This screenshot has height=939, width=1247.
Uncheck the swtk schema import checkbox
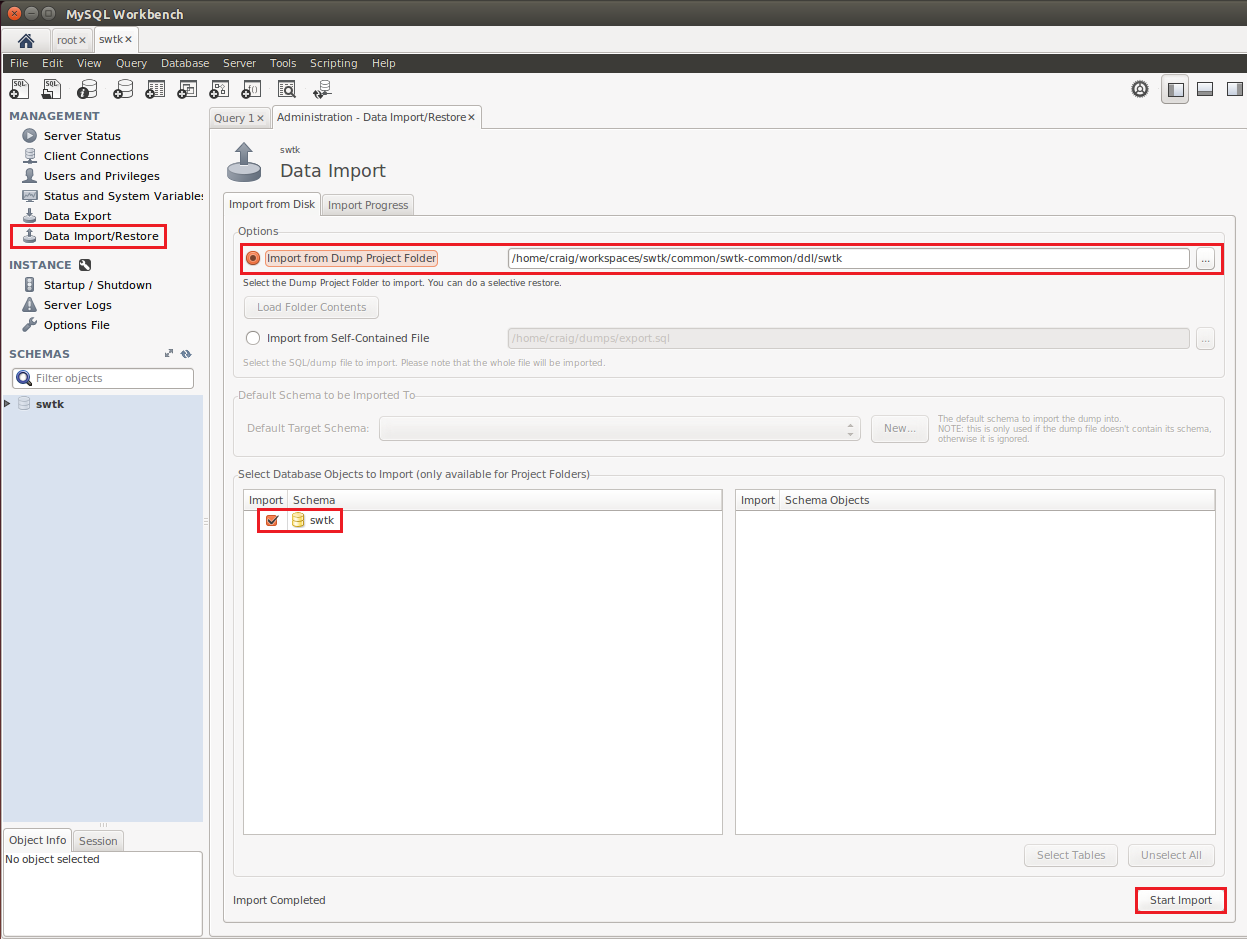coord(272,520)
